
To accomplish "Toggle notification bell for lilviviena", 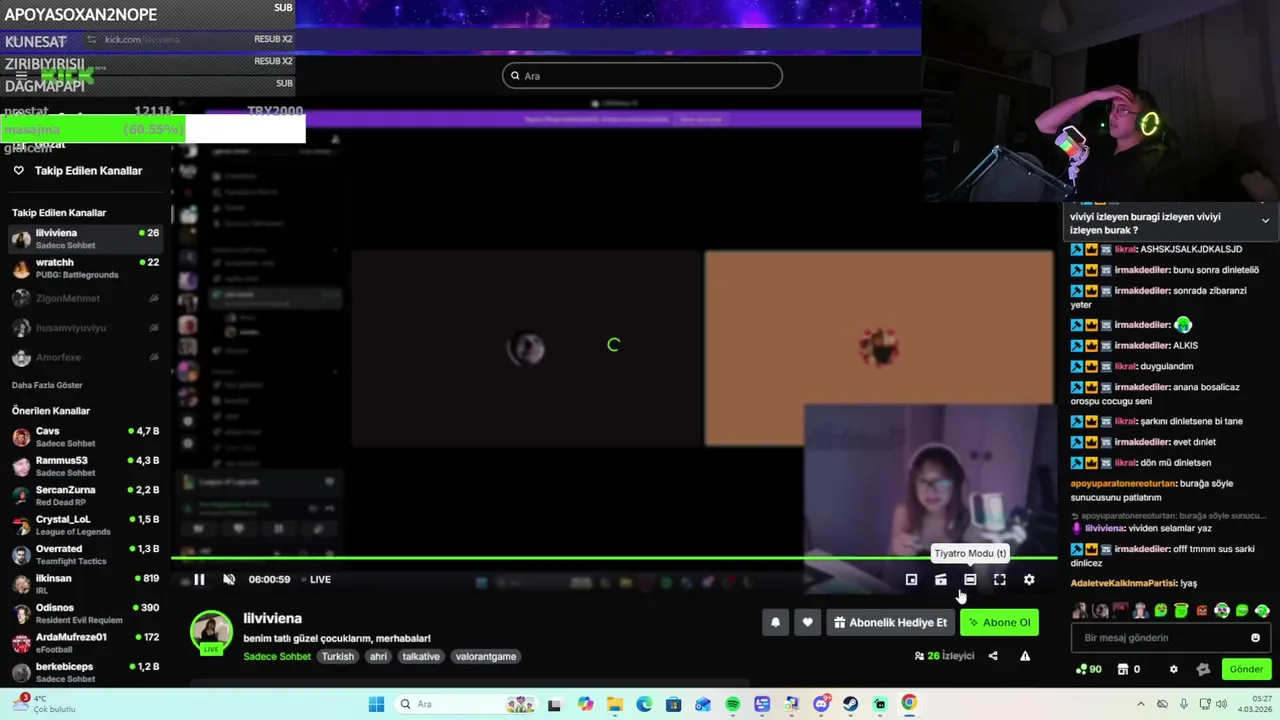I will 775,622.
